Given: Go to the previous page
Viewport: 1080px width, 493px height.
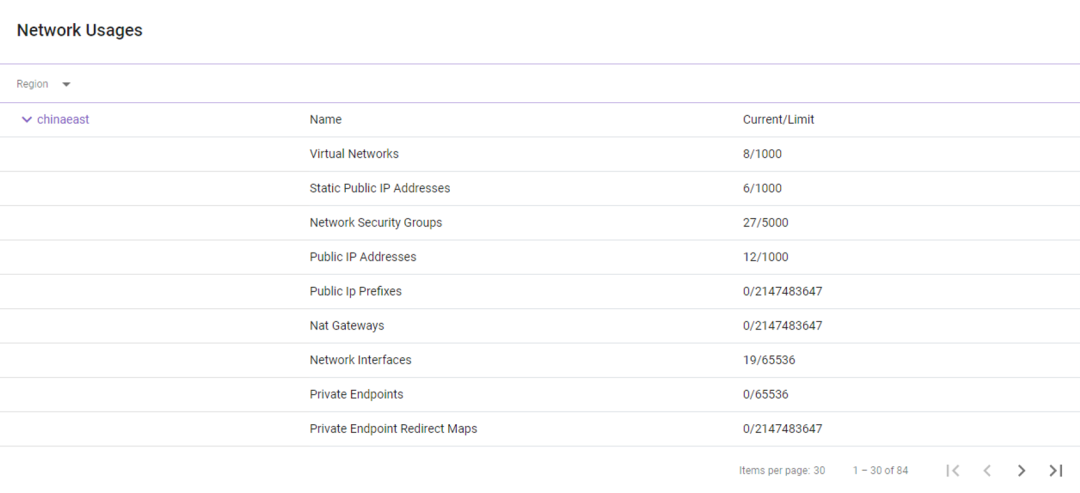Looking at the screenshot, I should [x=987, y=470].
